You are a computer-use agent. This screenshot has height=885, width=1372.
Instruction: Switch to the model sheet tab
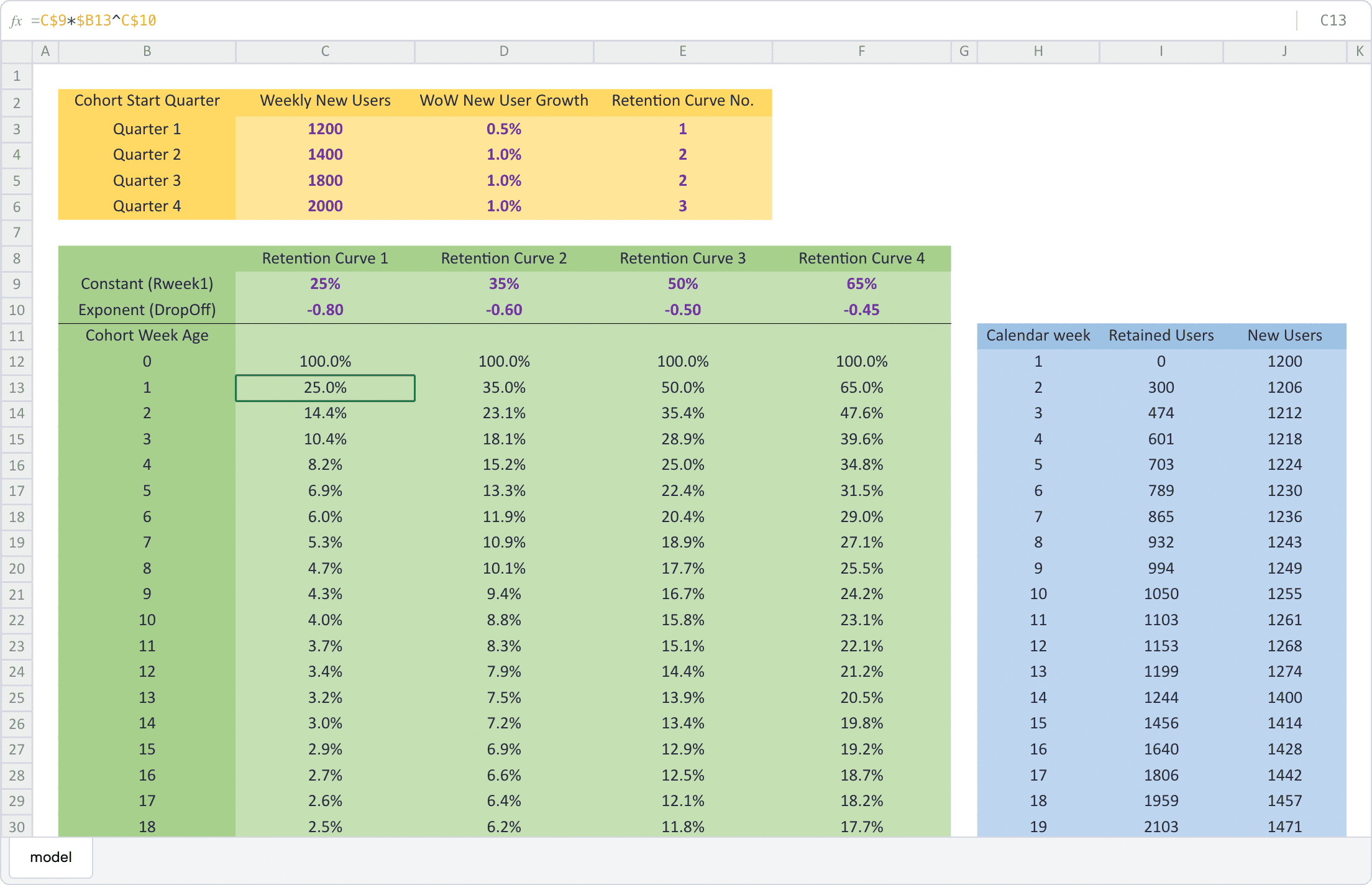[x=52, y=856]
